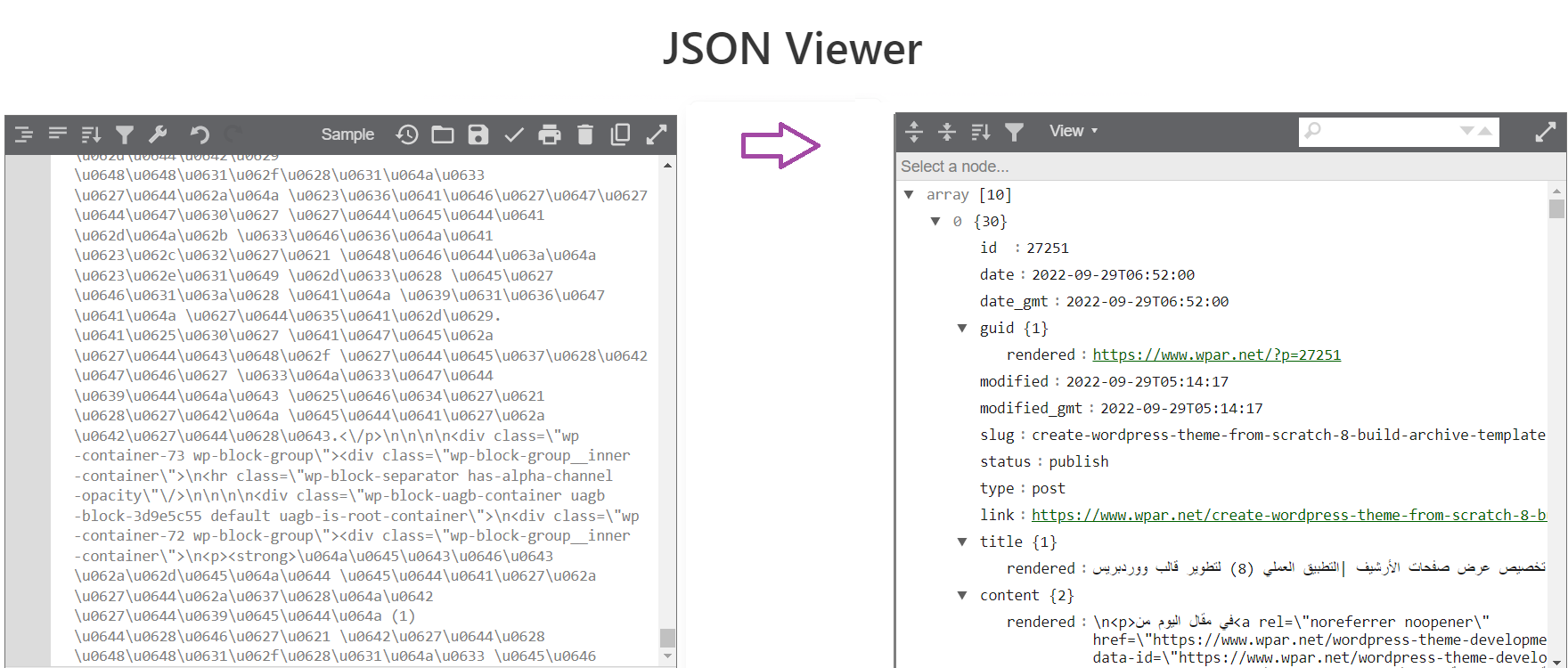Image resolution: width=1568 pixels, height=668 pixels.
Task: Click the 'wp-block-separator has-alpha-channel' line
Action: 344,476
